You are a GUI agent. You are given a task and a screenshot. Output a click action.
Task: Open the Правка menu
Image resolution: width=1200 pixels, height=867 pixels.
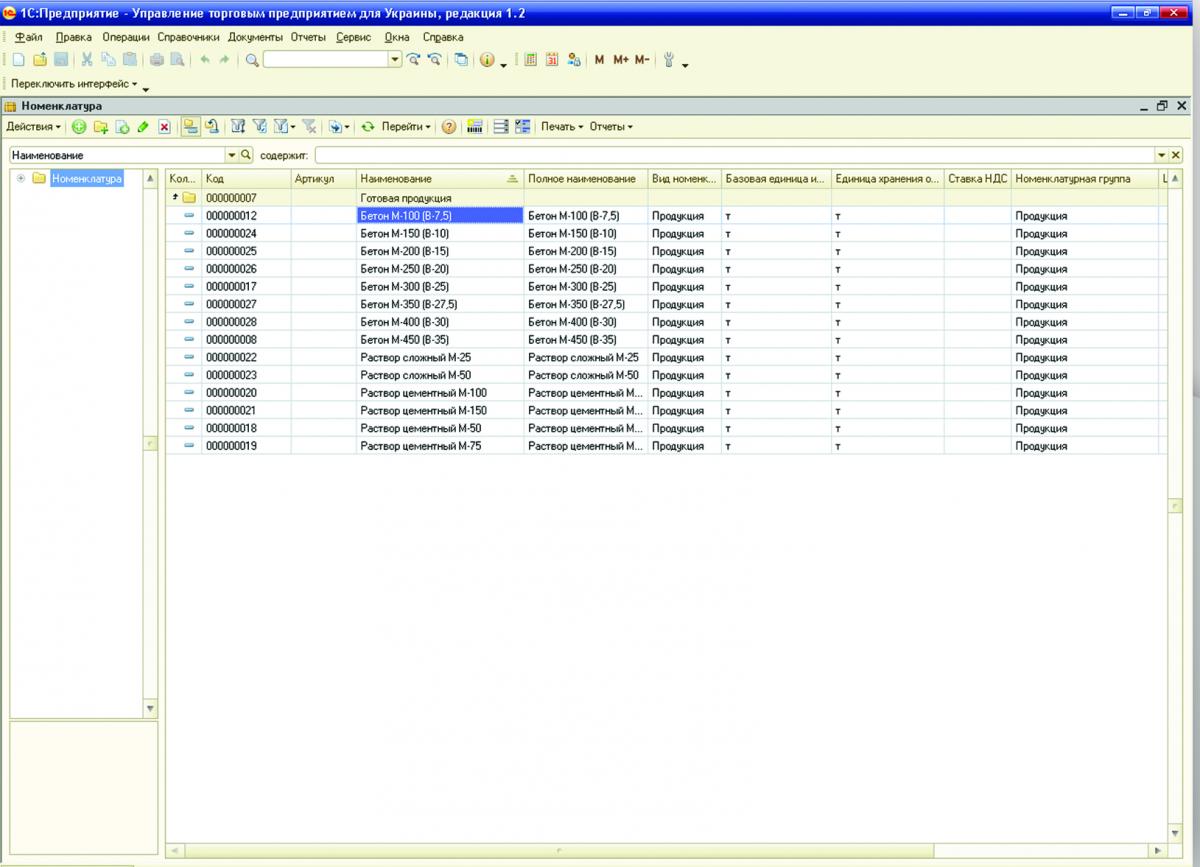pos(74,37)
